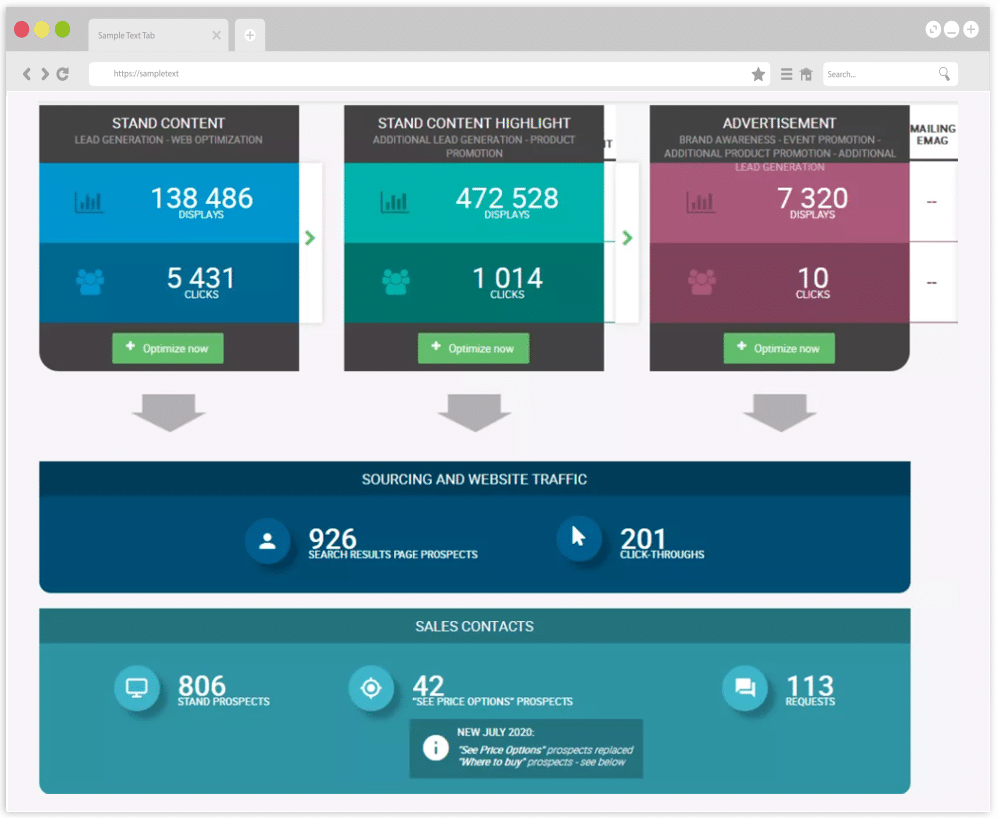Click the people icon beside 5 431 clicks
Screen dimensions: 997x818
coord(90,282)
